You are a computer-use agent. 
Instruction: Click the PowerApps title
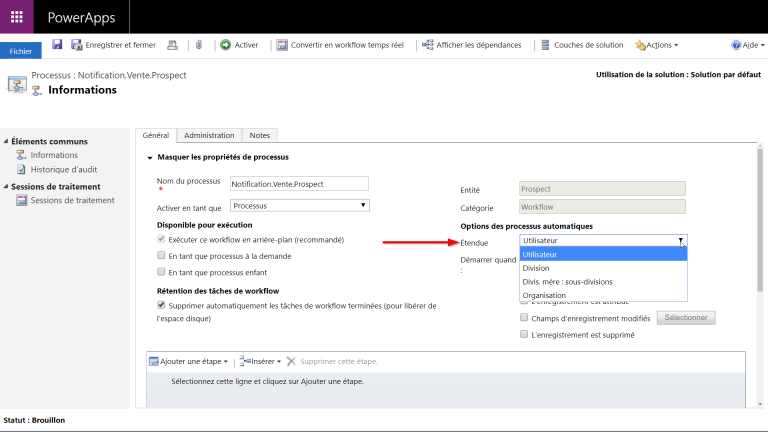point(81,18)
